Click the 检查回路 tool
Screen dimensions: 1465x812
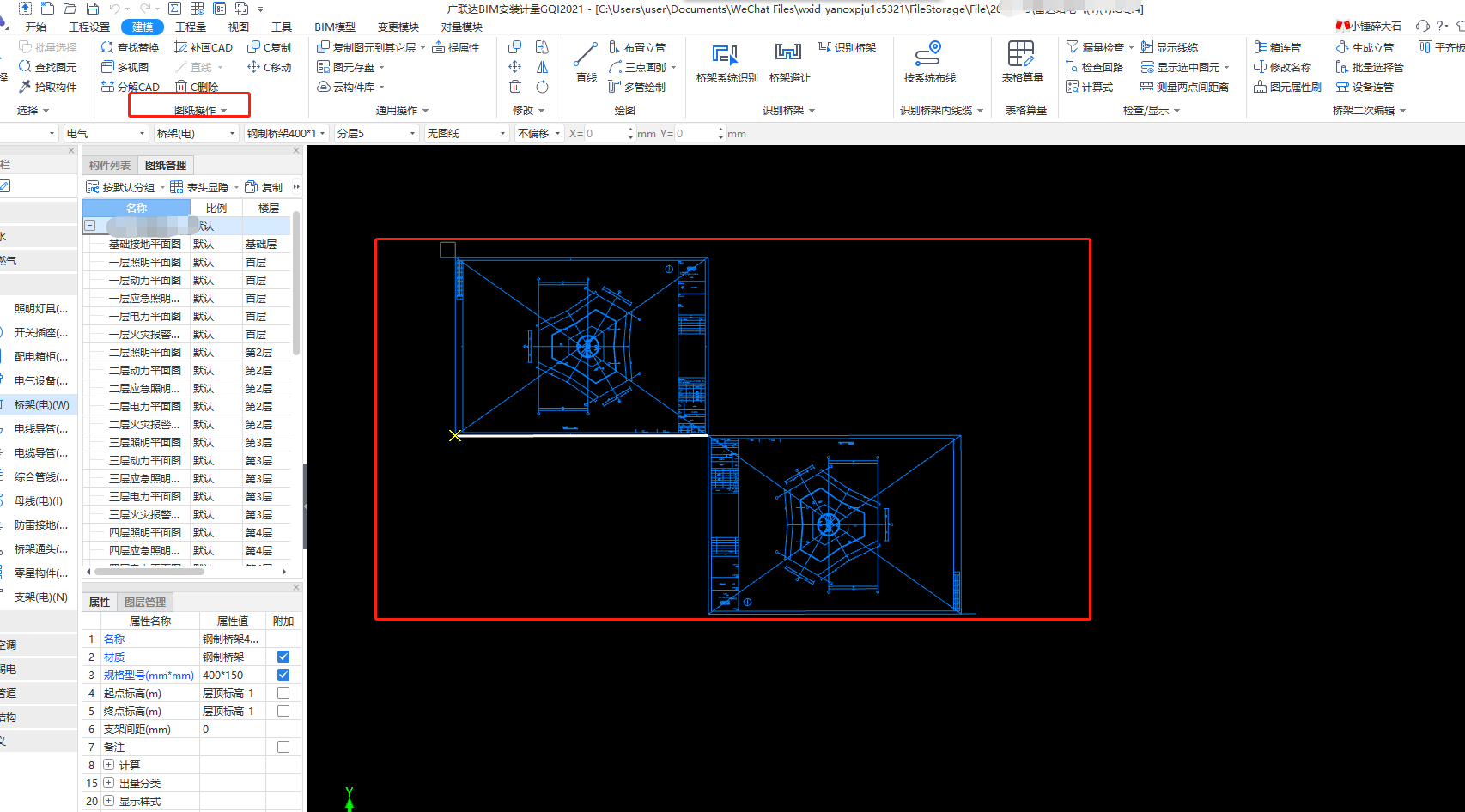point(1095,67)
